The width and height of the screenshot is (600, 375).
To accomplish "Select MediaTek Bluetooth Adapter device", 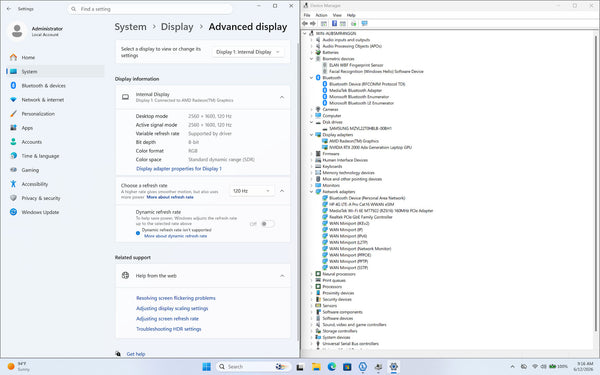I will click(355, 90).
